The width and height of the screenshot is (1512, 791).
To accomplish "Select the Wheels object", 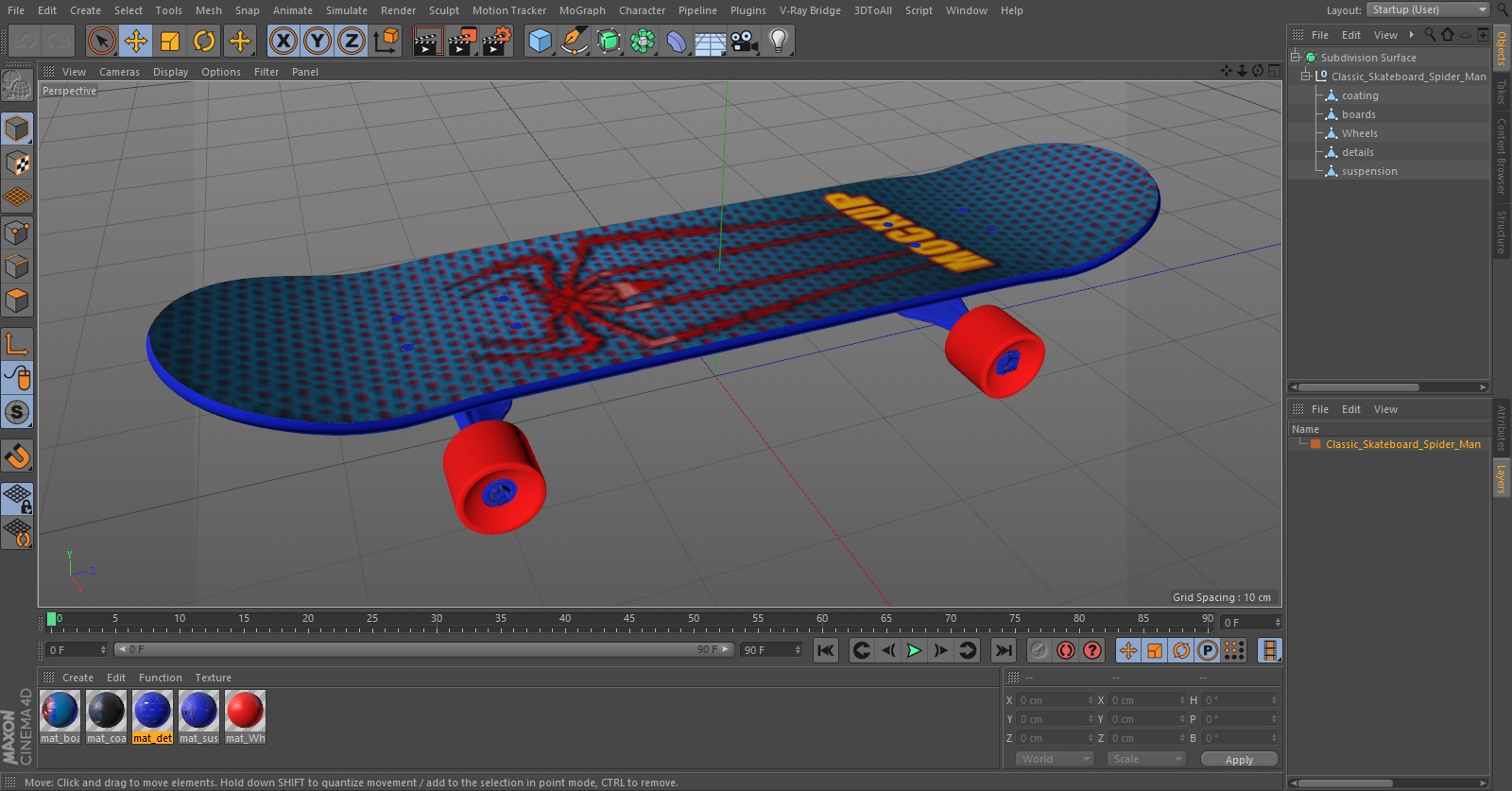I will (1359, 133).
